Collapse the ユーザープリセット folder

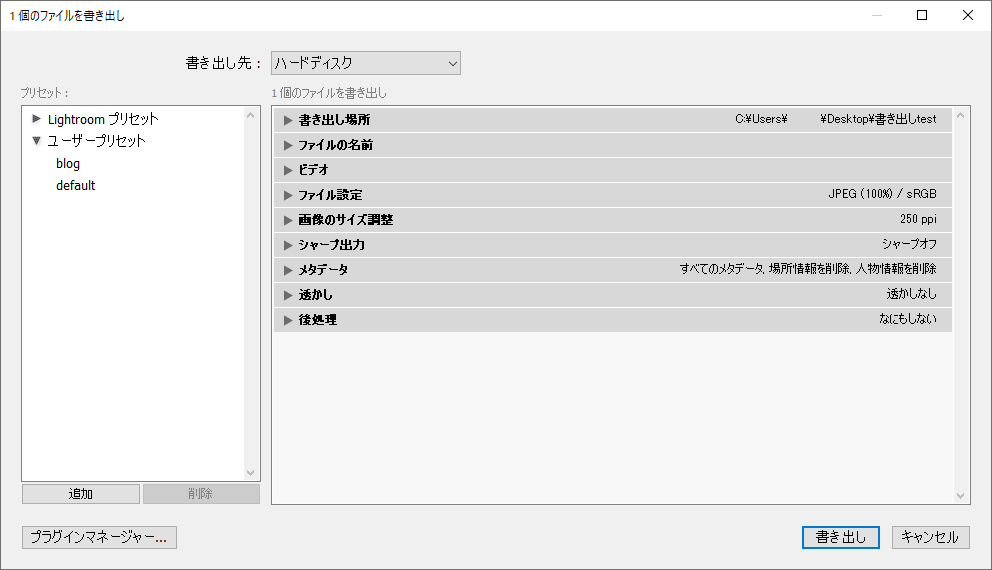coord(37,140)
